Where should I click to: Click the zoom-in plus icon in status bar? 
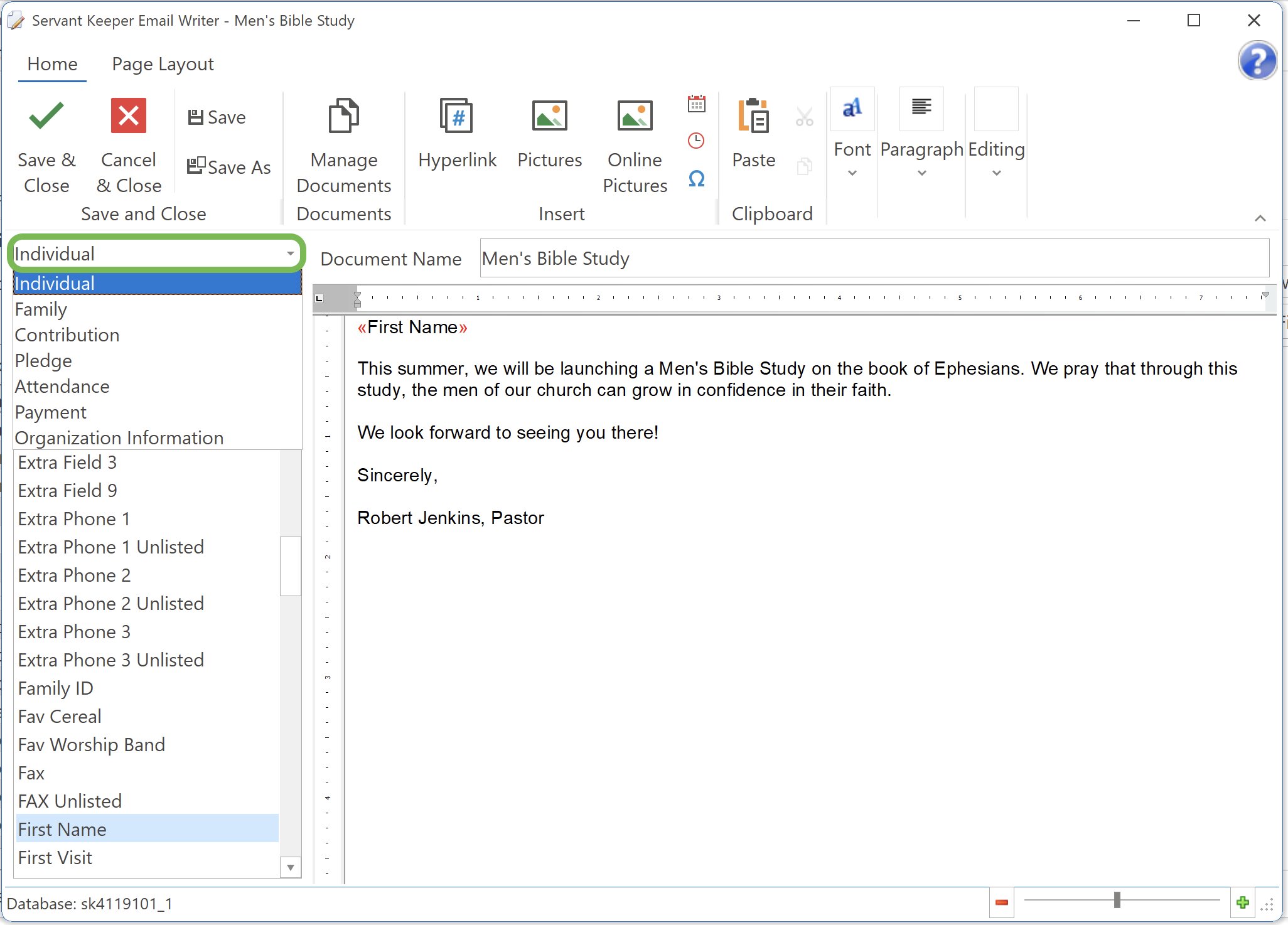tap(1242, 903)
